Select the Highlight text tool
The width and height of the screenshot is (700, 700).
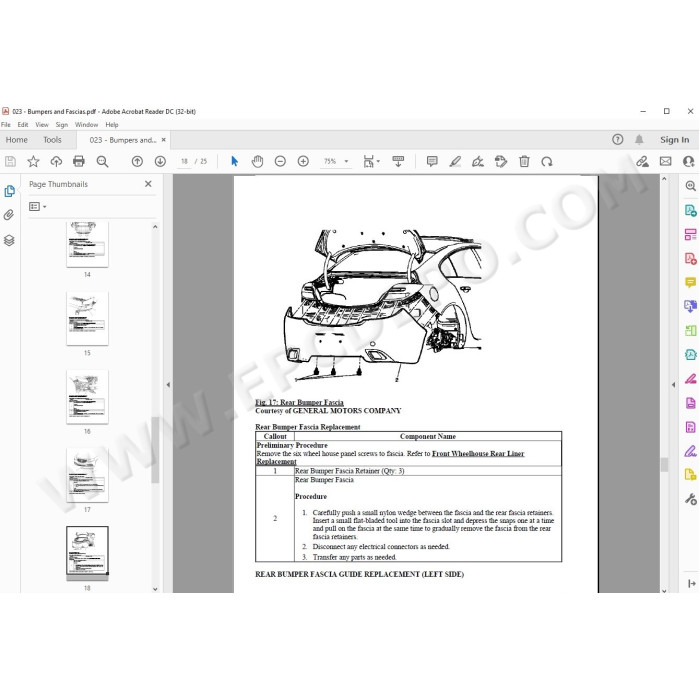[x=455, y=162]
